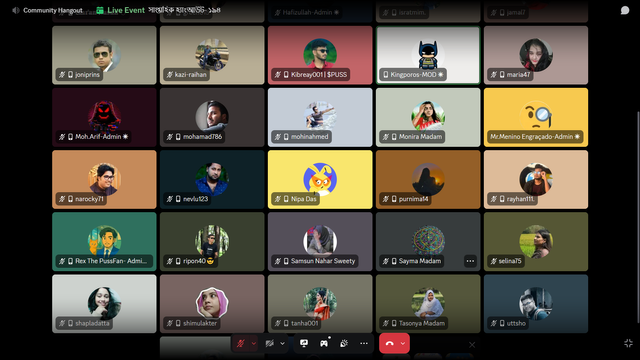The image size is (640, 360).
Task: Select joniprins participant tile
Action: point(104,55)
